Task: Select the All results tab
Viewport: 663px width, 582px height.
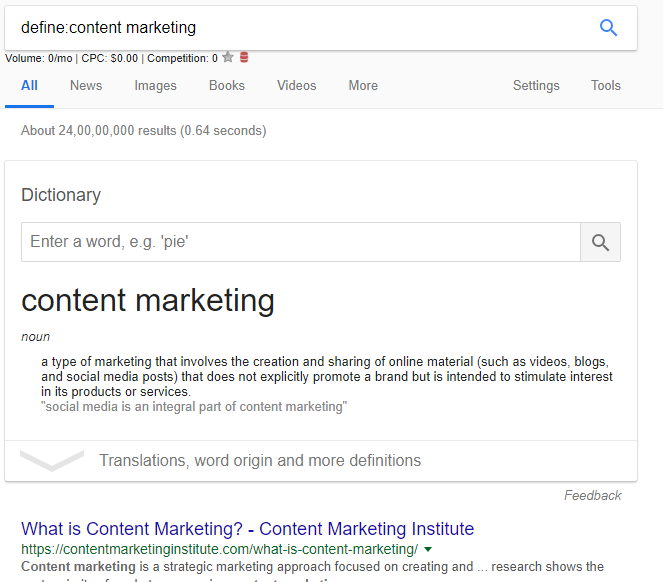Action: tap(30, 86)
